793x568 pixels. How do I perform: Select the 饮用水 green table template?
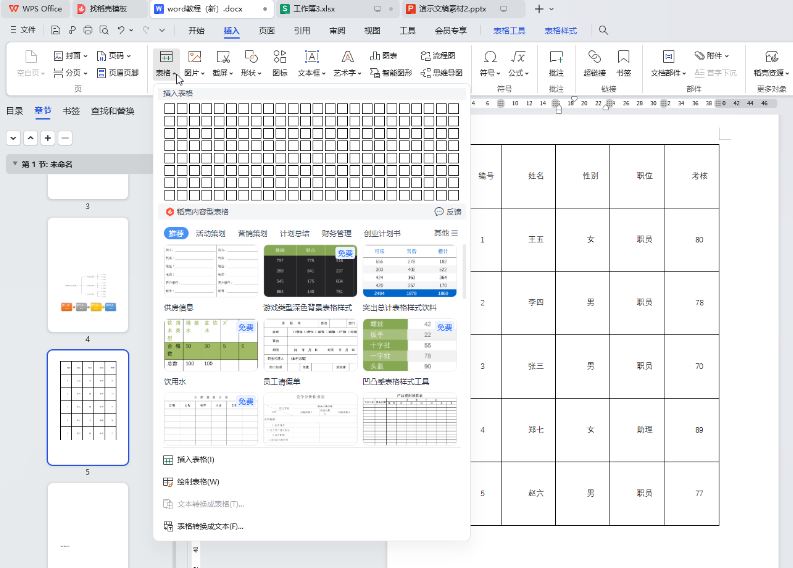click(211, 345)
